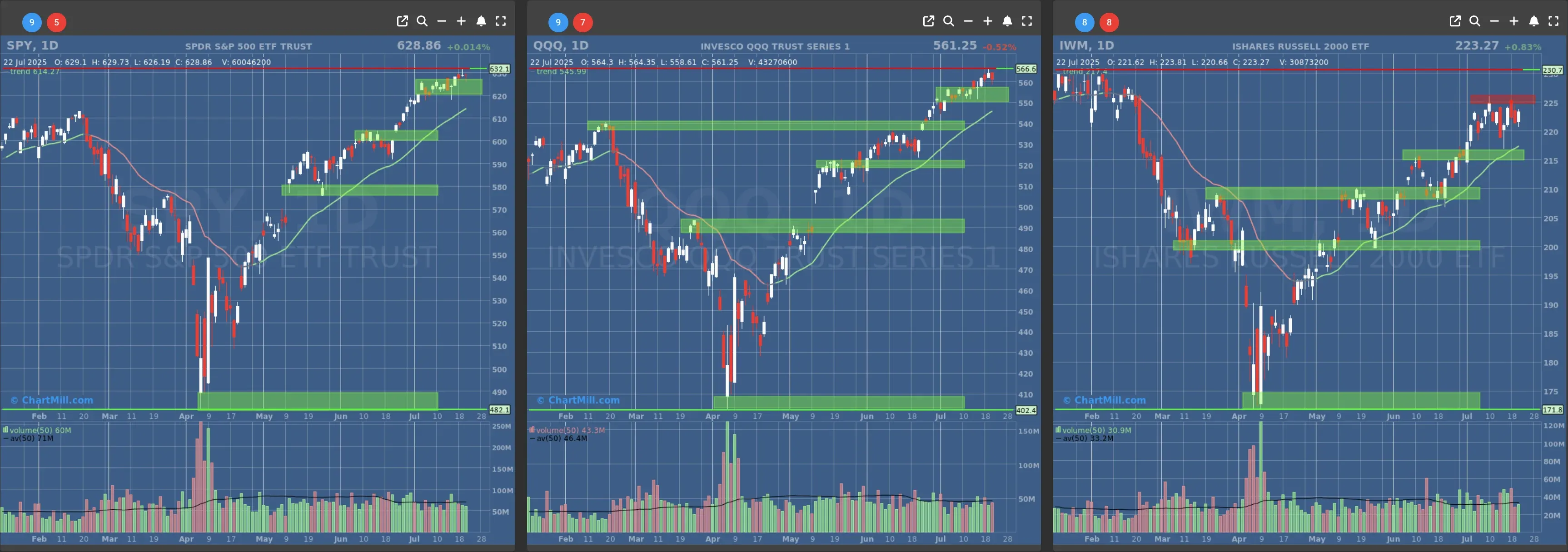The image size is (1568, 552).
Task: Click SPY support price tag 482.1
Action: pyautogui.click(x=500, y=410)
